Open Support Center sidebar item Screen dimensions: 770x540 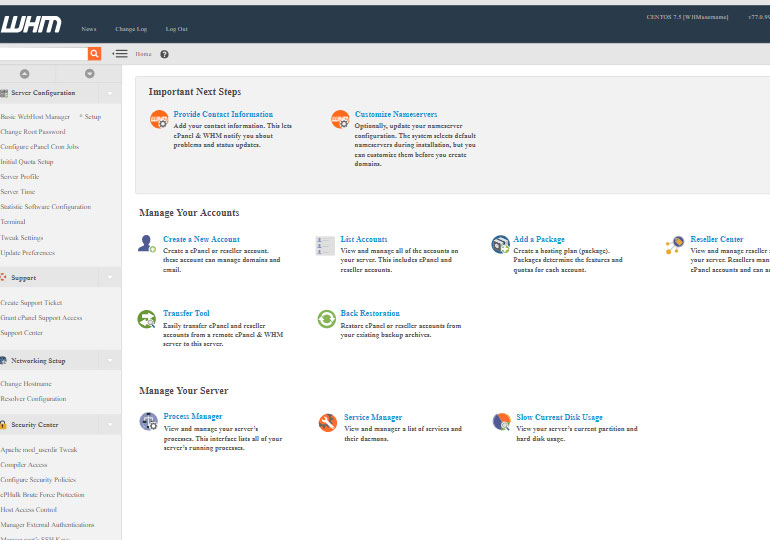coord(22,333)
